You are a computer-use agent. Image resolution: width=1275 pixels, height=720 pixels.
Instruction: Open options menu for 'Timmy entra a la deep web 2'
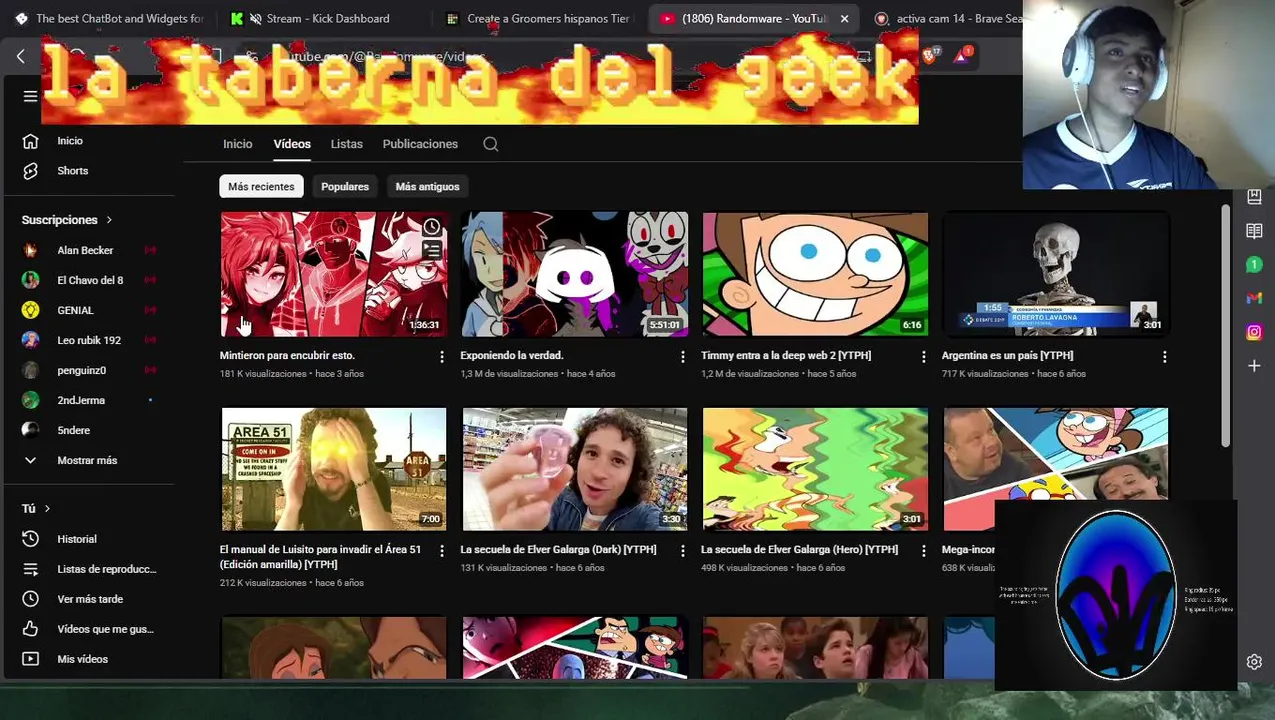924,356
